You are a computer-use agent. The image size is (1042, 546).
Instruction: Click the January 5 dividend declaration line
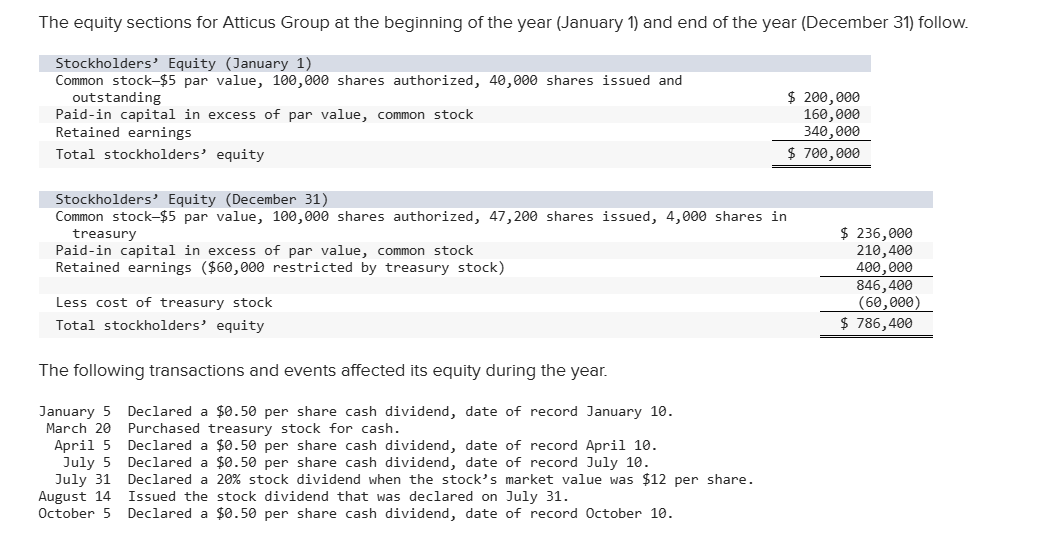coord(355,411)
